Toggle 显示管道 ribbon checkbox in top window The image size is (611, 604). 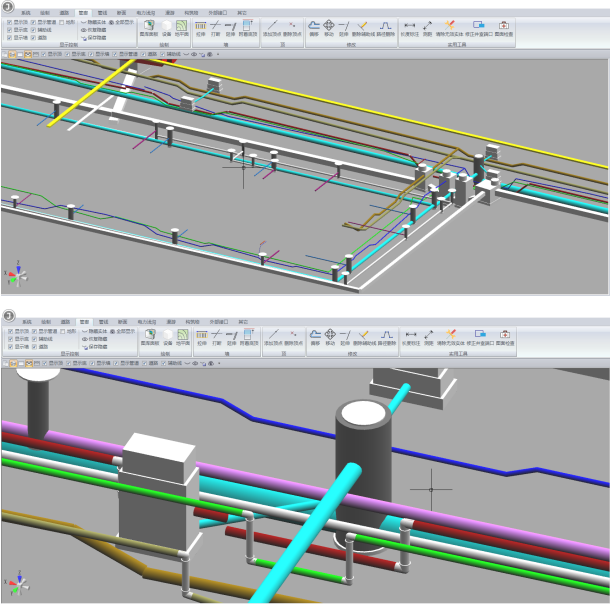33,22
